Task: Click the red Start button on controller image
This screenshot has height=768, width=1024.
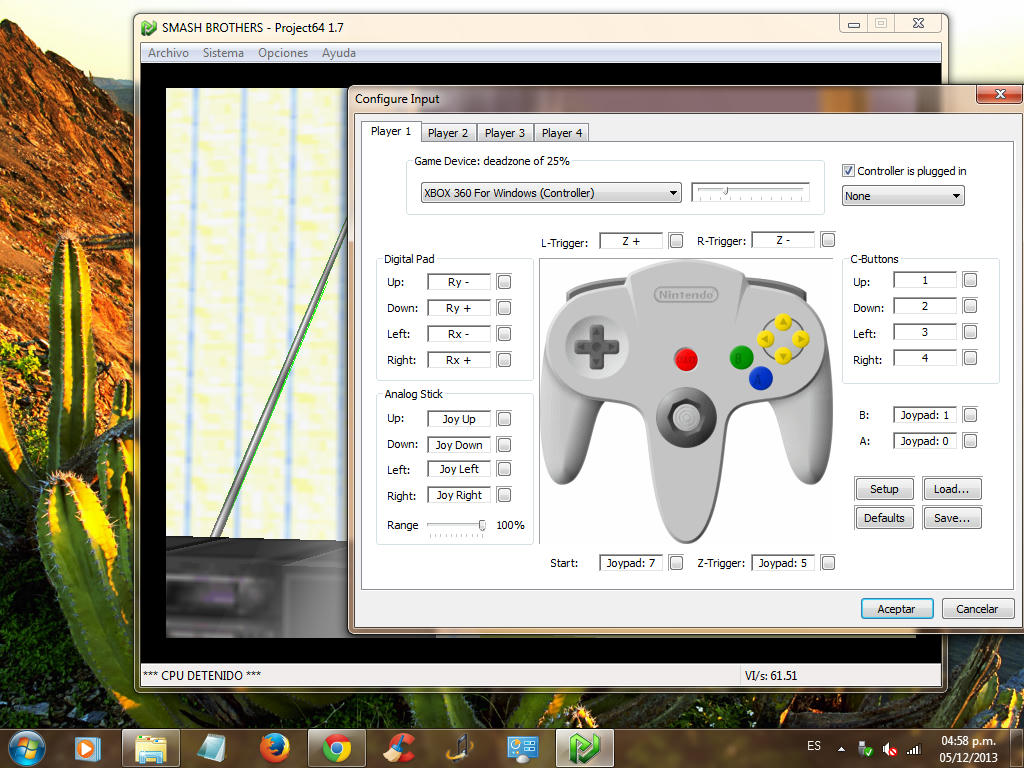Action: (x=686, y=358)
